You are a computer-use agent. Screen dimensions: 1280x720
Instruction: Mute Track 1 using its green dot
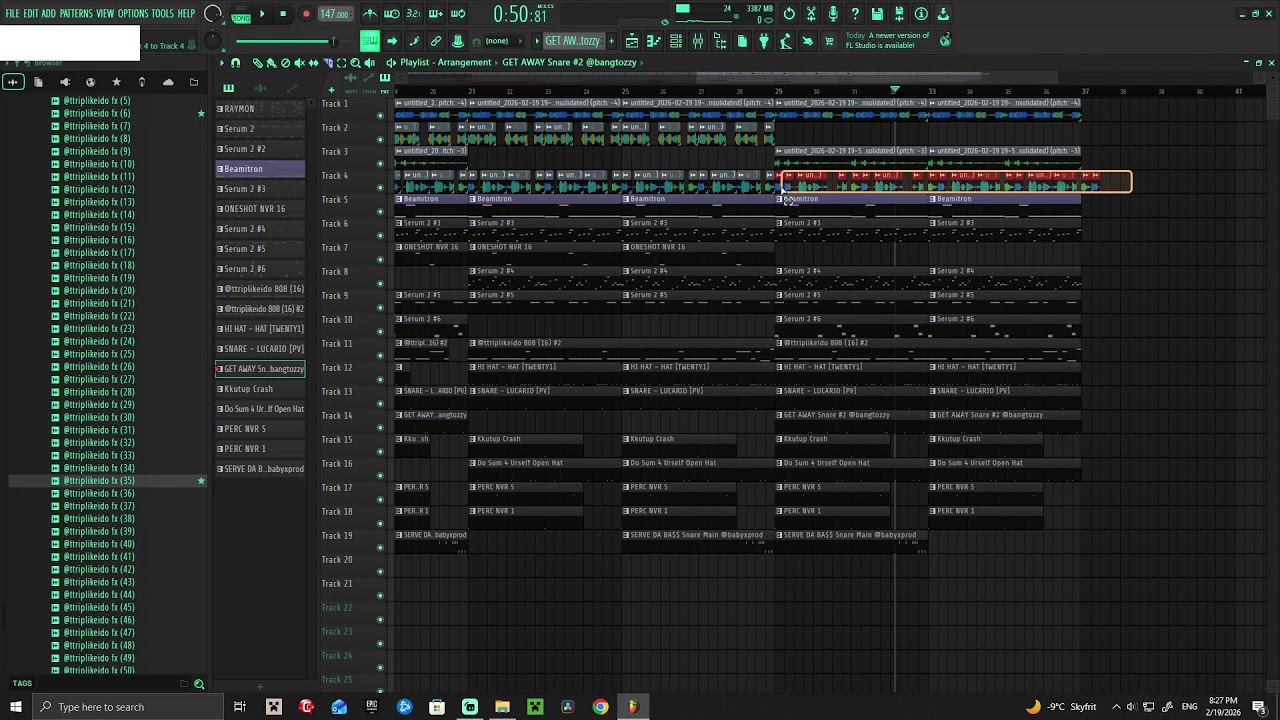click(x=380, y=115)
